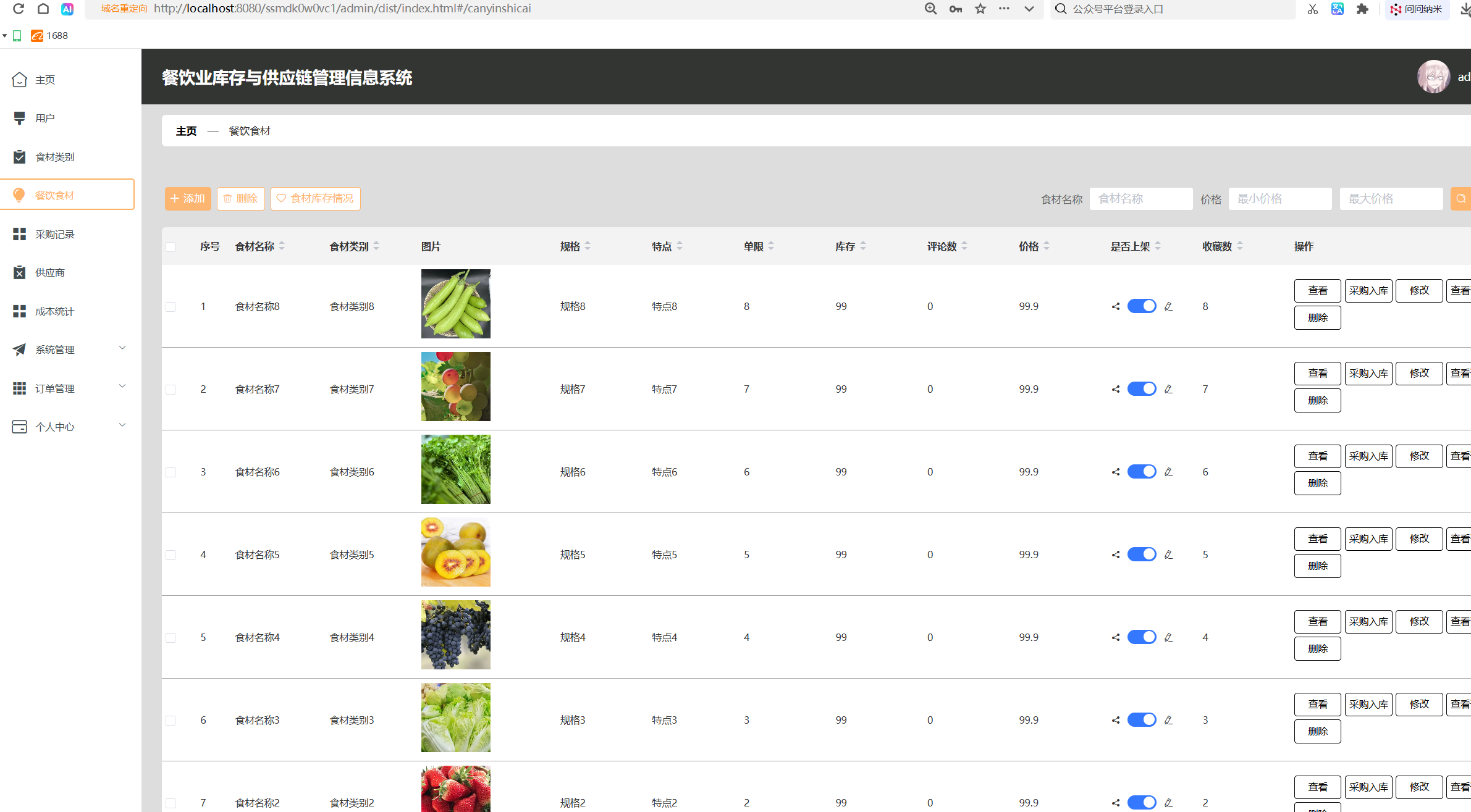The image size is (1471, 812).
Task: Click share icon in row 食材名称3
Action: 1116,720
